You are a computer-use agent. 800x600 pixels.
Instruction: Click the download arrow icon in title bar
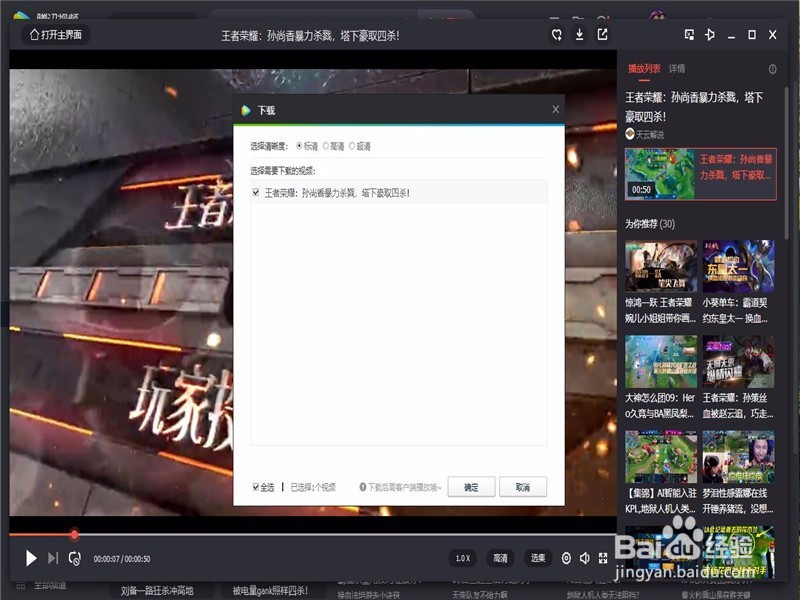[580, 35]
